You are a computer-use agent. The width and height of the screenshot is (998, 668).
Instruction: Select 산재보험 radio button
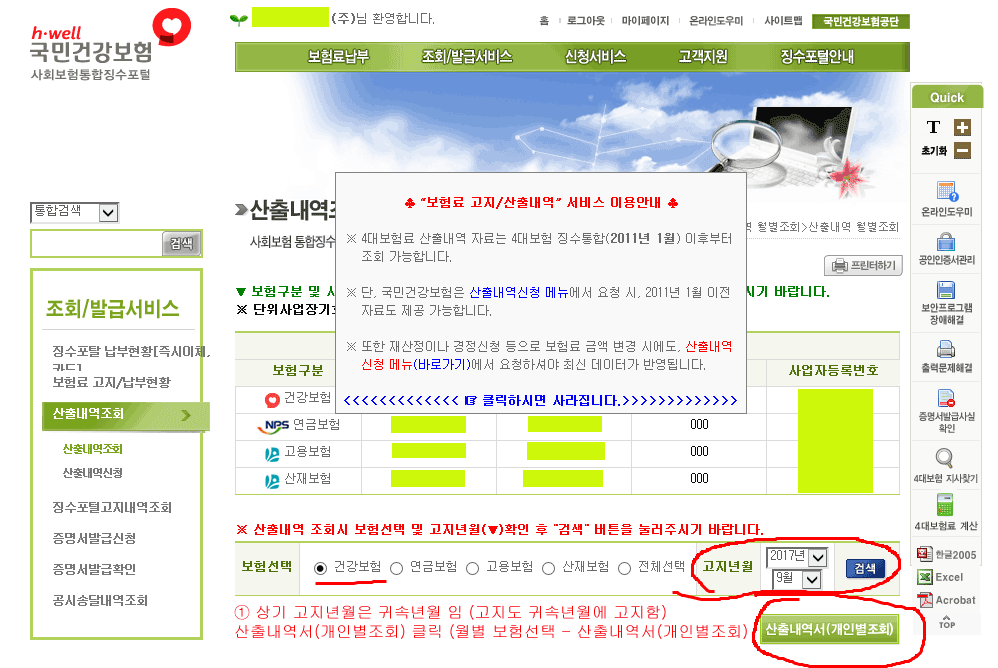coord(548,568)
